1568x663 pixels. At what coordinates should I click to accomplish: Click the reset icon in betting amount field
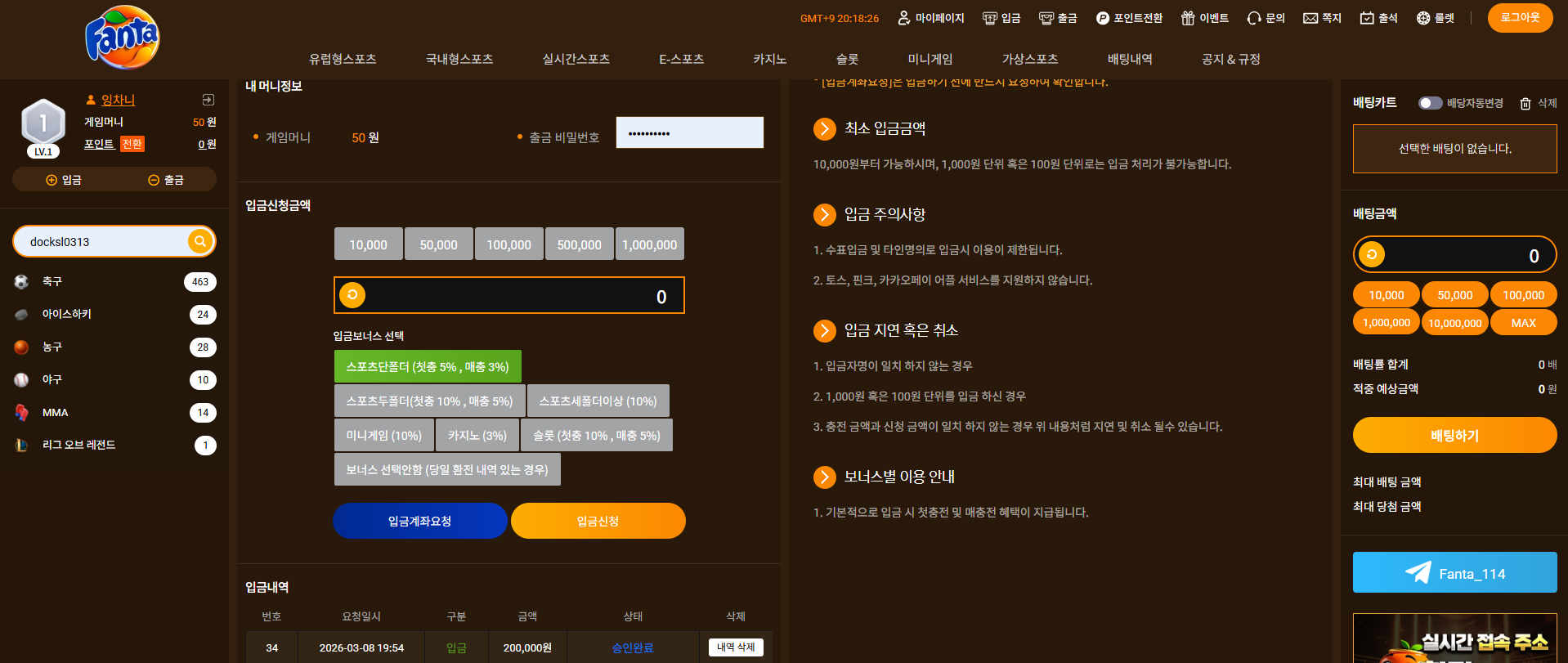1372,254
